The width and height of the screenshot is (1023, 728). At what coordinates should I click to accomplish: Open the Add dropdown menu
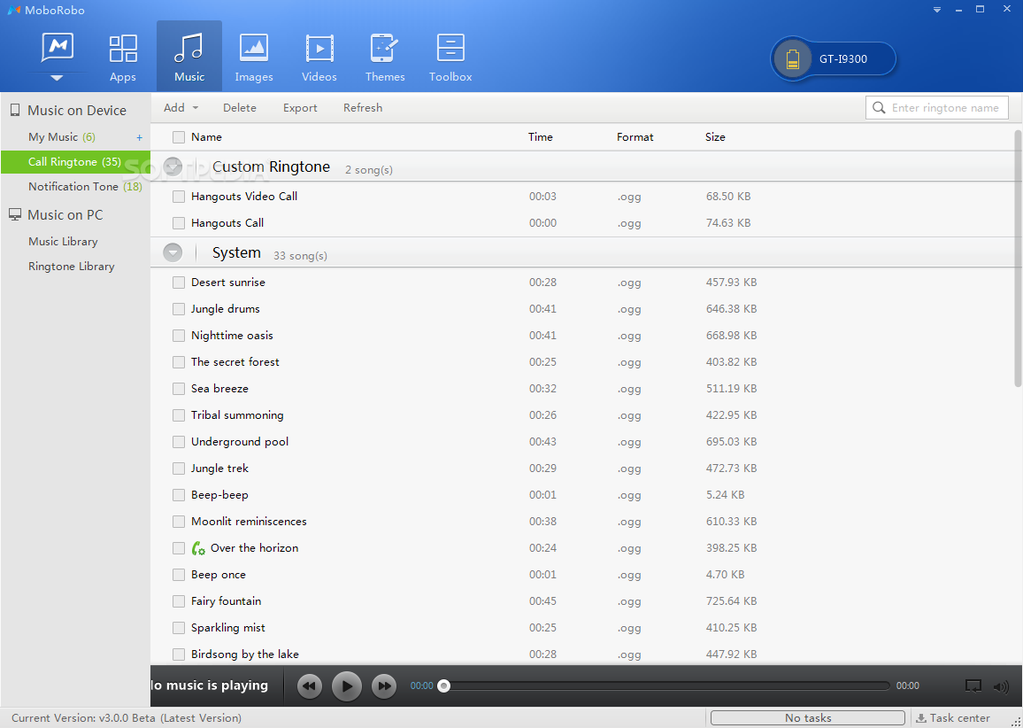pos(181,108)
